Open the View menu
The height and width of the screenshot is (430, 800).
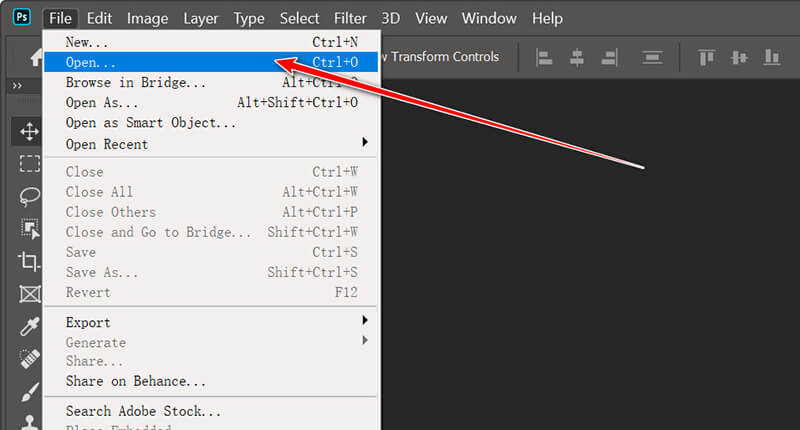[431, 19]
